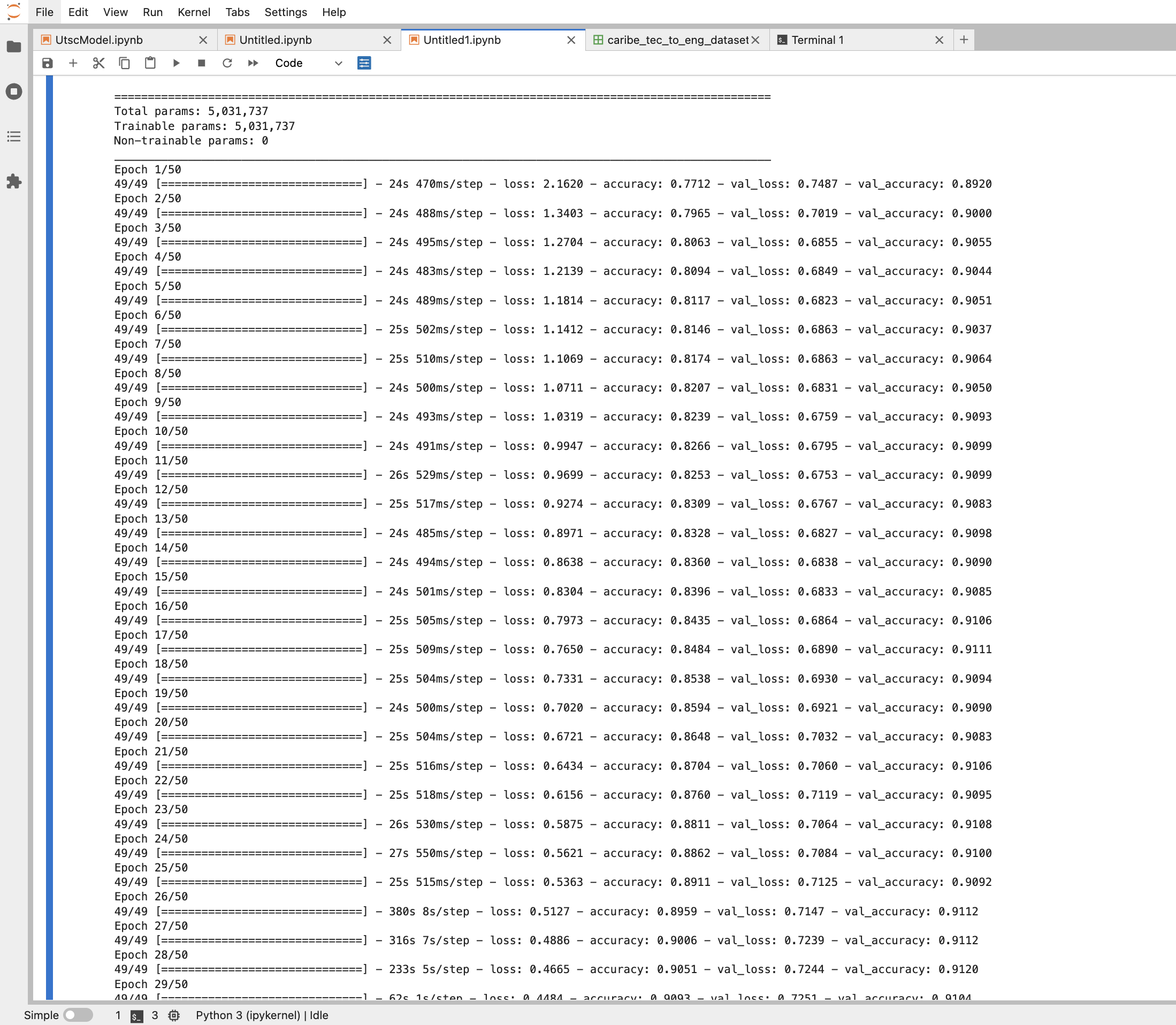Viewport: 1176px width, 1025px height.
Task: Paste cell from clipboard
Action: click(150, 63)
